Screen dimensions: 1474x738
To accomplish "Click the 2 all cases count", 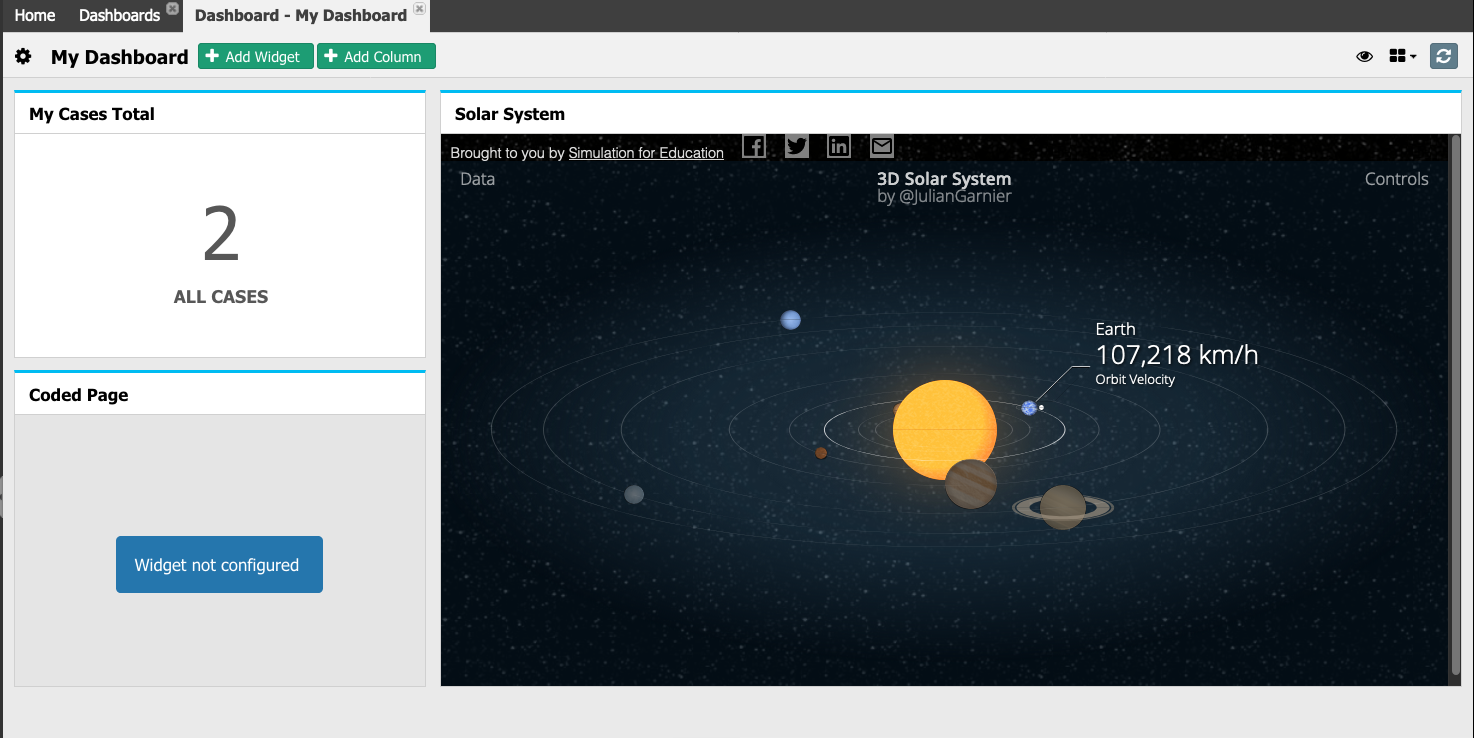I will pyautogui.click(x=221, y=235).
